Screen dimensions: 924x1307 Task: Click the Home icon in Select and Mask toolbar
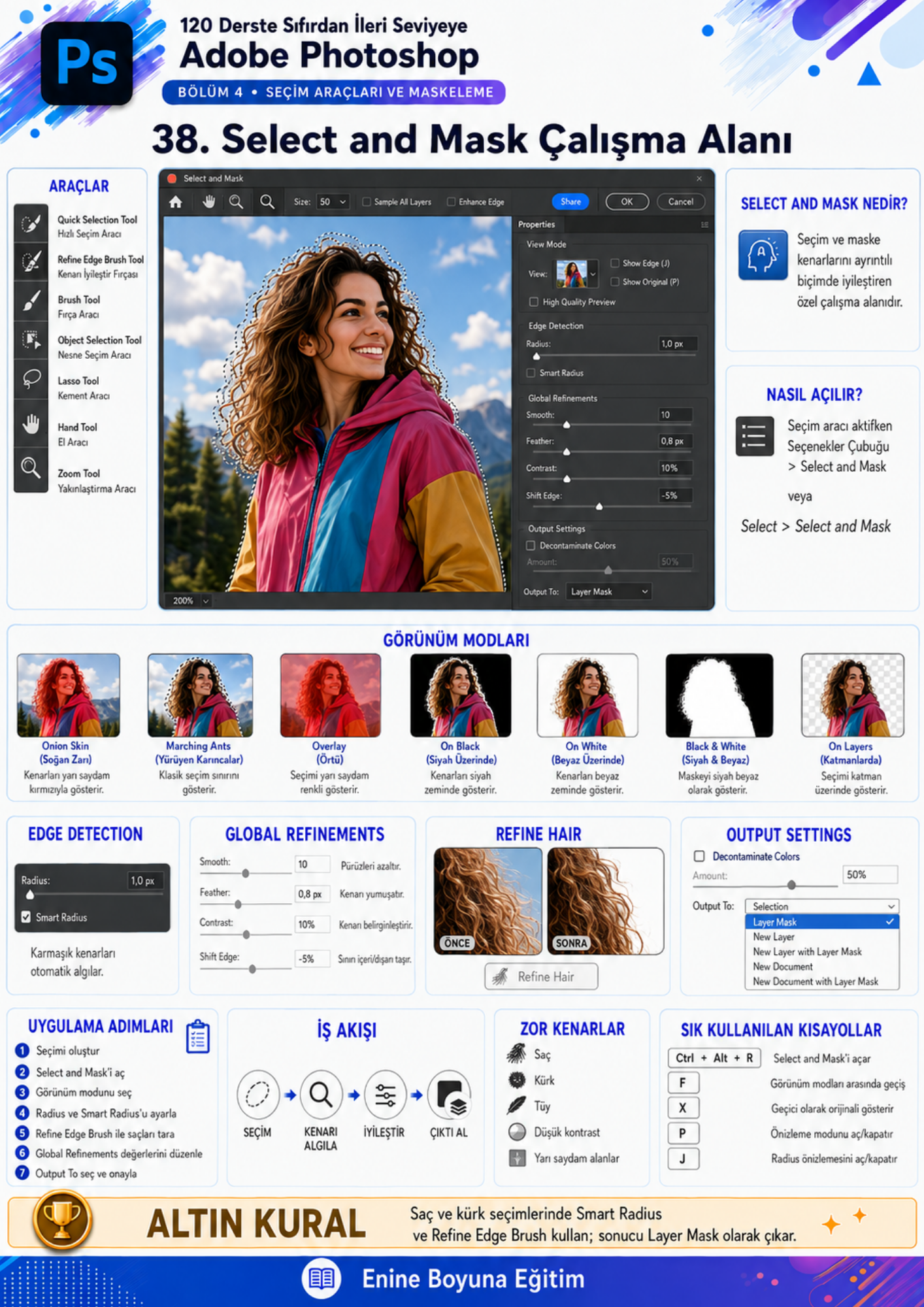176,202
